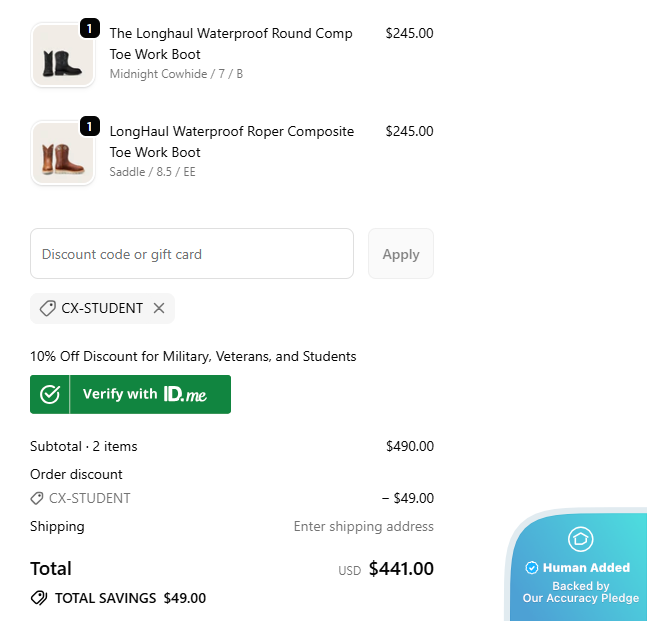
Task: Click the black Longhaul boot thumbnail
Action: click(x=62, y=56)
